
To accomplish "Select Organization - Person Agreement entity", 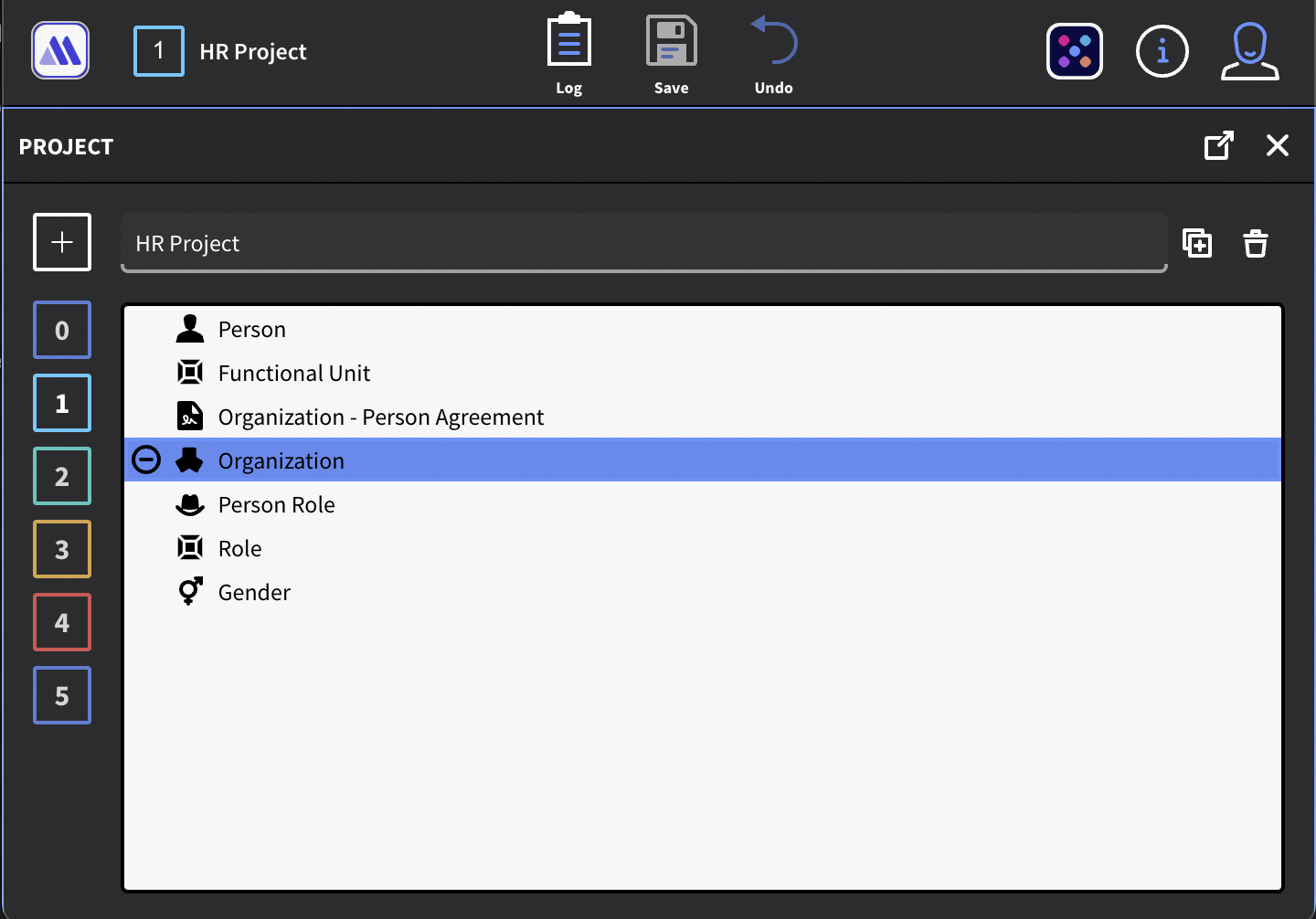I will point(380,417).
